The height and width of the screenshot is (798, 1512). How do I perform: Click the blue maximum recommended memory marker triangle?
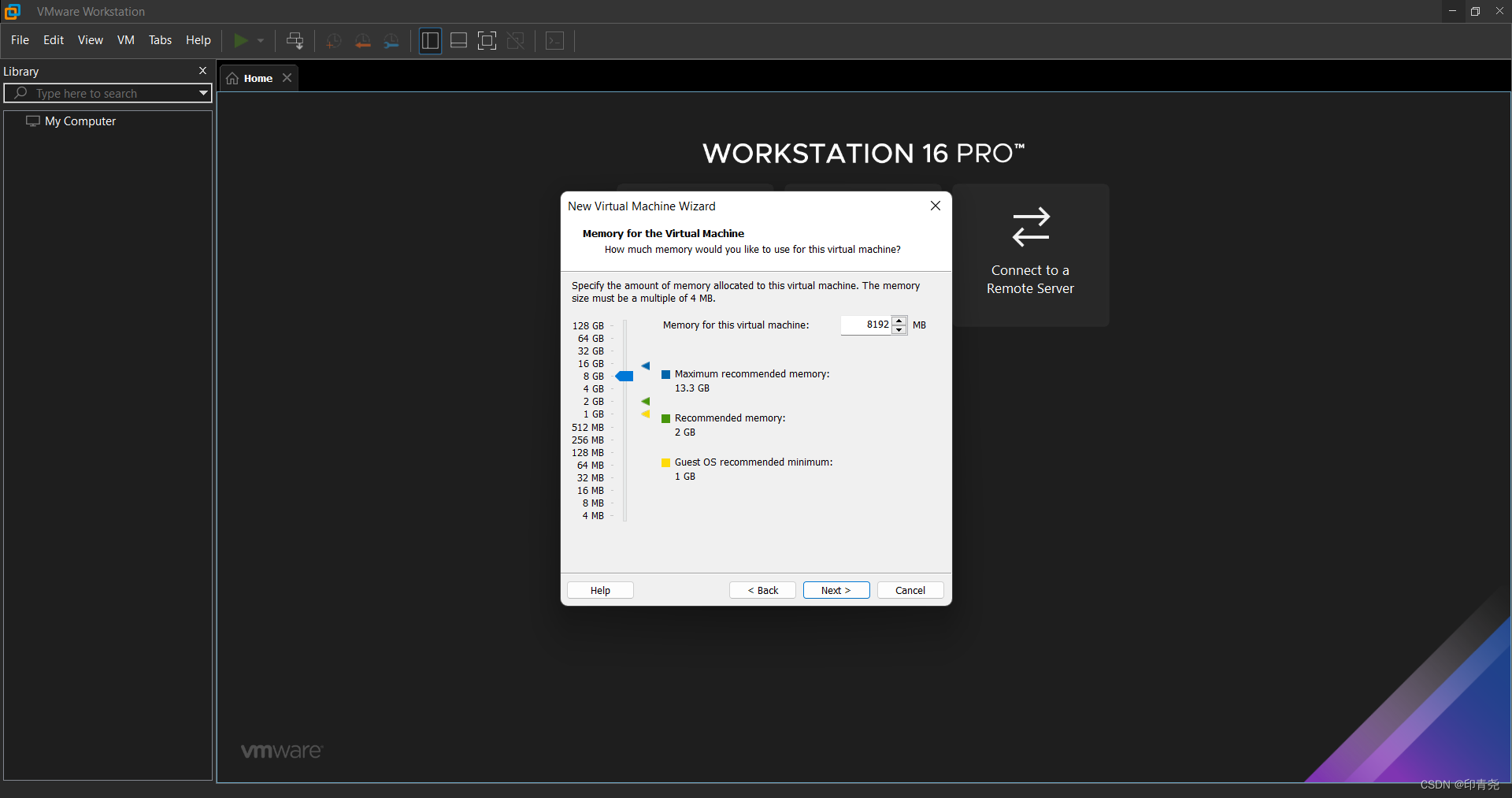(x=646, y=366)
